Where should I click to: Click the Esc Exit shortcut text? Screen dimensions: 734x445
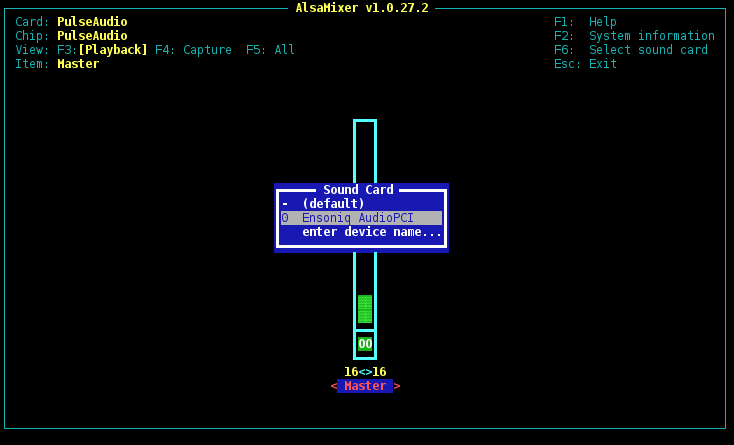point(585,64)
